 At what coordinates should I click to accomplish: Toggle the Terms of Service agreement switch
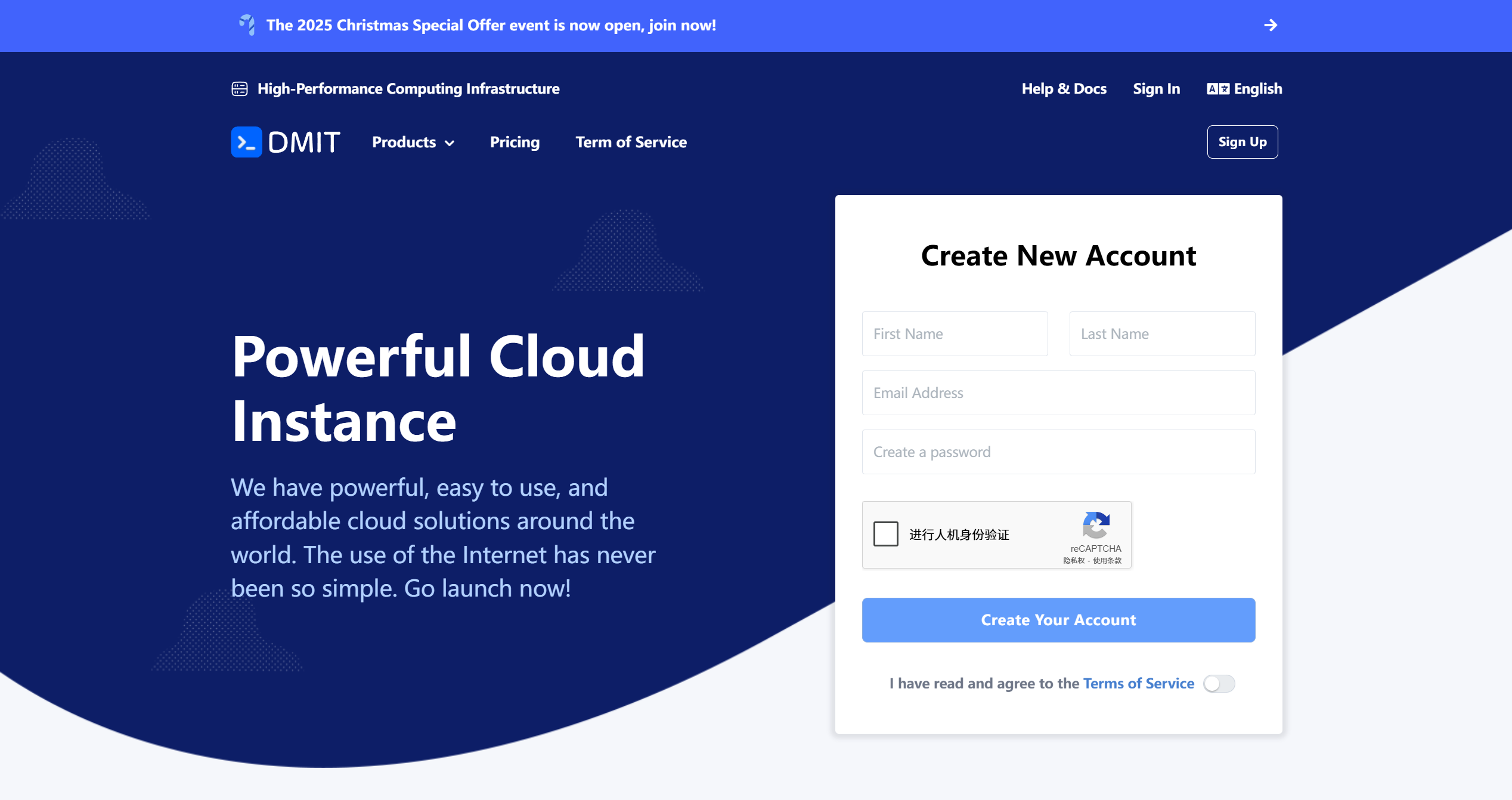pyautogui.click(x=1219, y=684)
